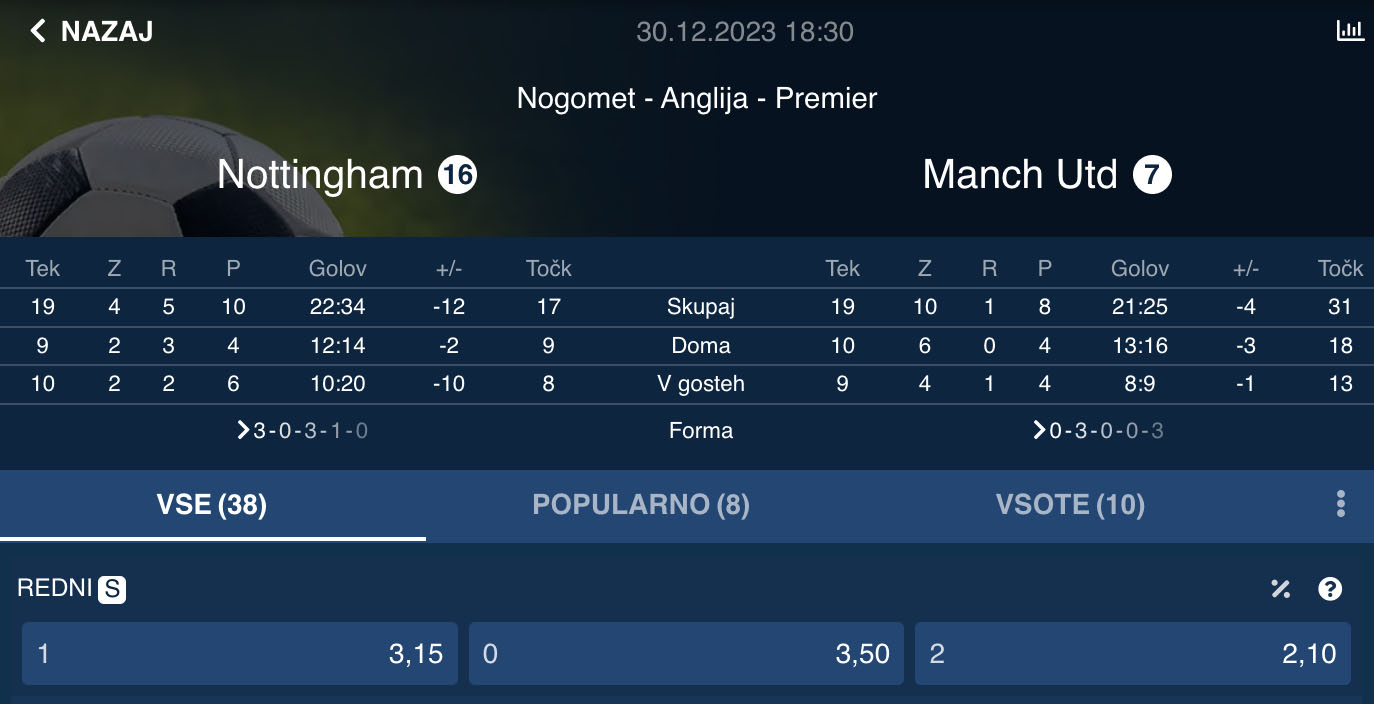The image size is (1374, 704).
Task: Open the three-dot more options menu
Action: point(1341,504)
